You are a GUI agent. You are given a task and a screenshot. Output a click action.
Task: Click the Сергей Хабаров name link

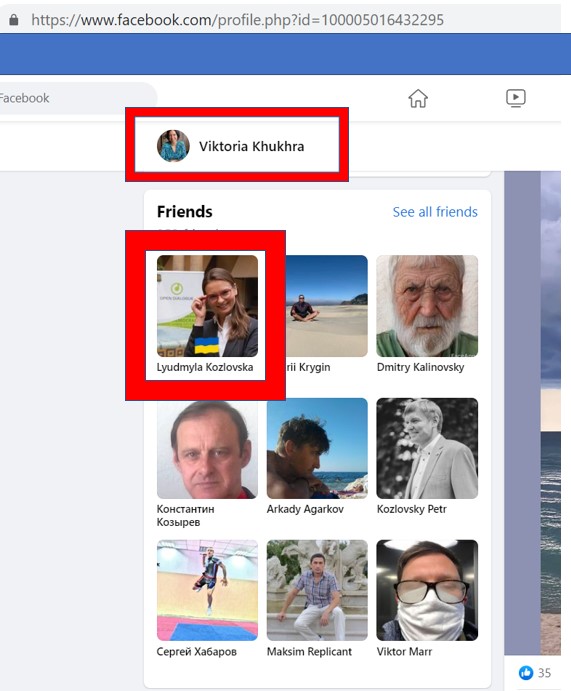tap(197, 651)
